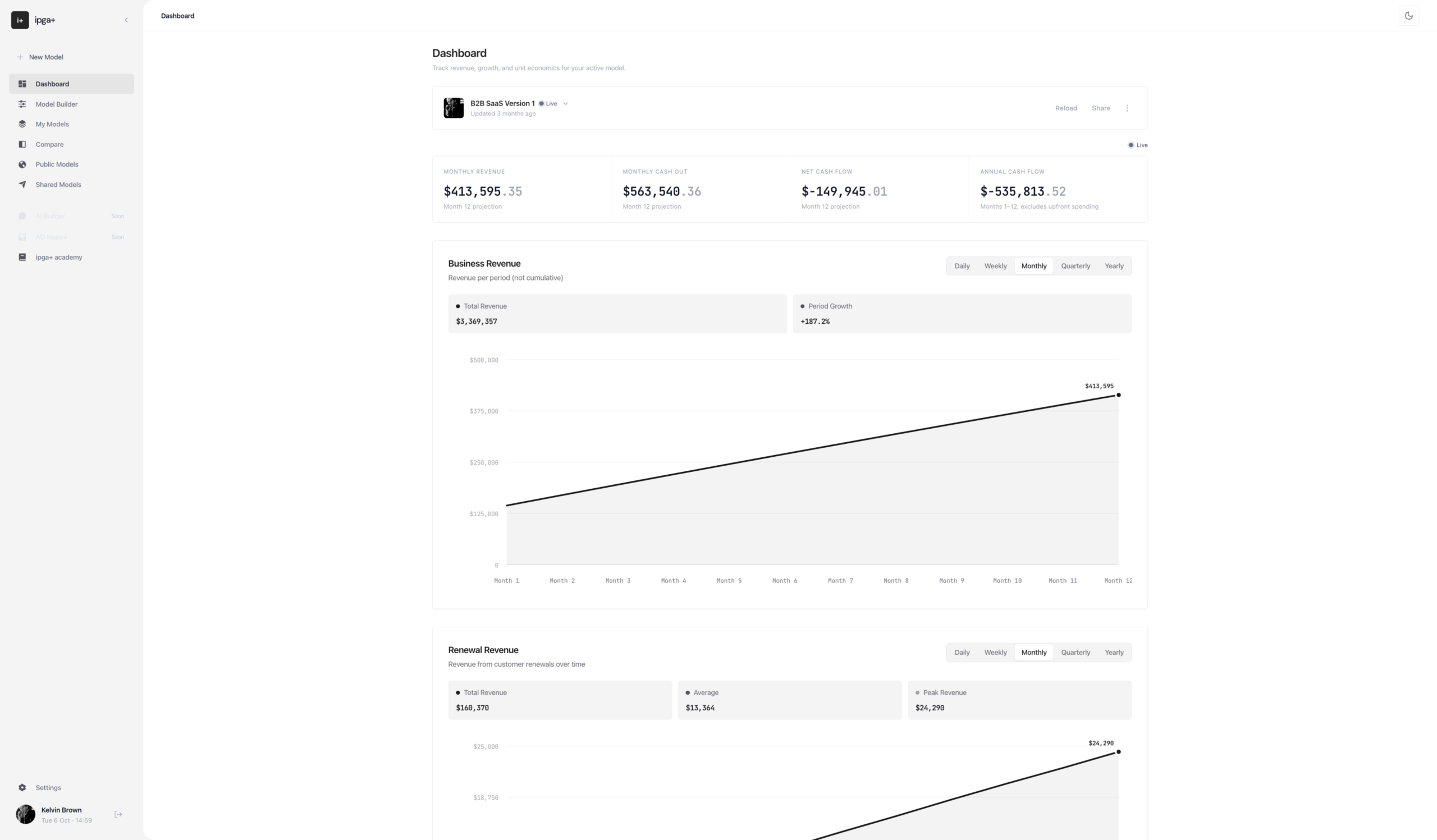The height and width of the screenshot is (840, 1437).
Task: Select Weekly in Business Revenue chart
Action: pyautogui.click(x=995, y=266)
